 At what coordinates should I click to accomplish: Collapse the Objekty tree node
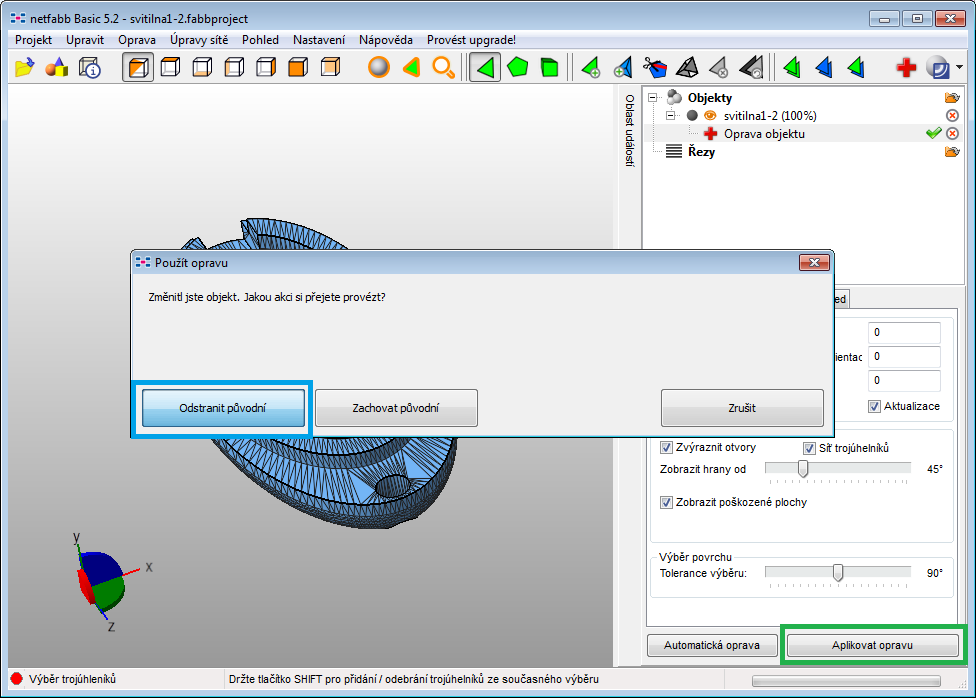coord(654,97)
